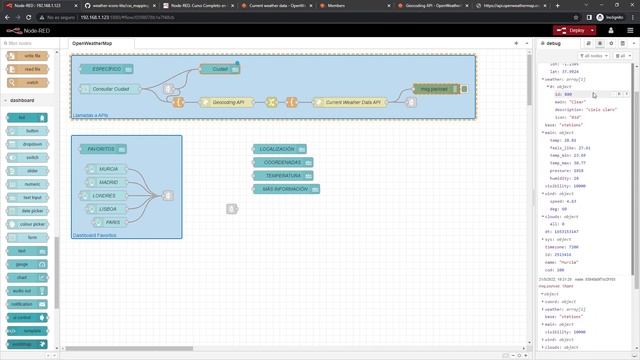
Task: Select the dashboard ui control palette node
Action: (x=28, y=318)
